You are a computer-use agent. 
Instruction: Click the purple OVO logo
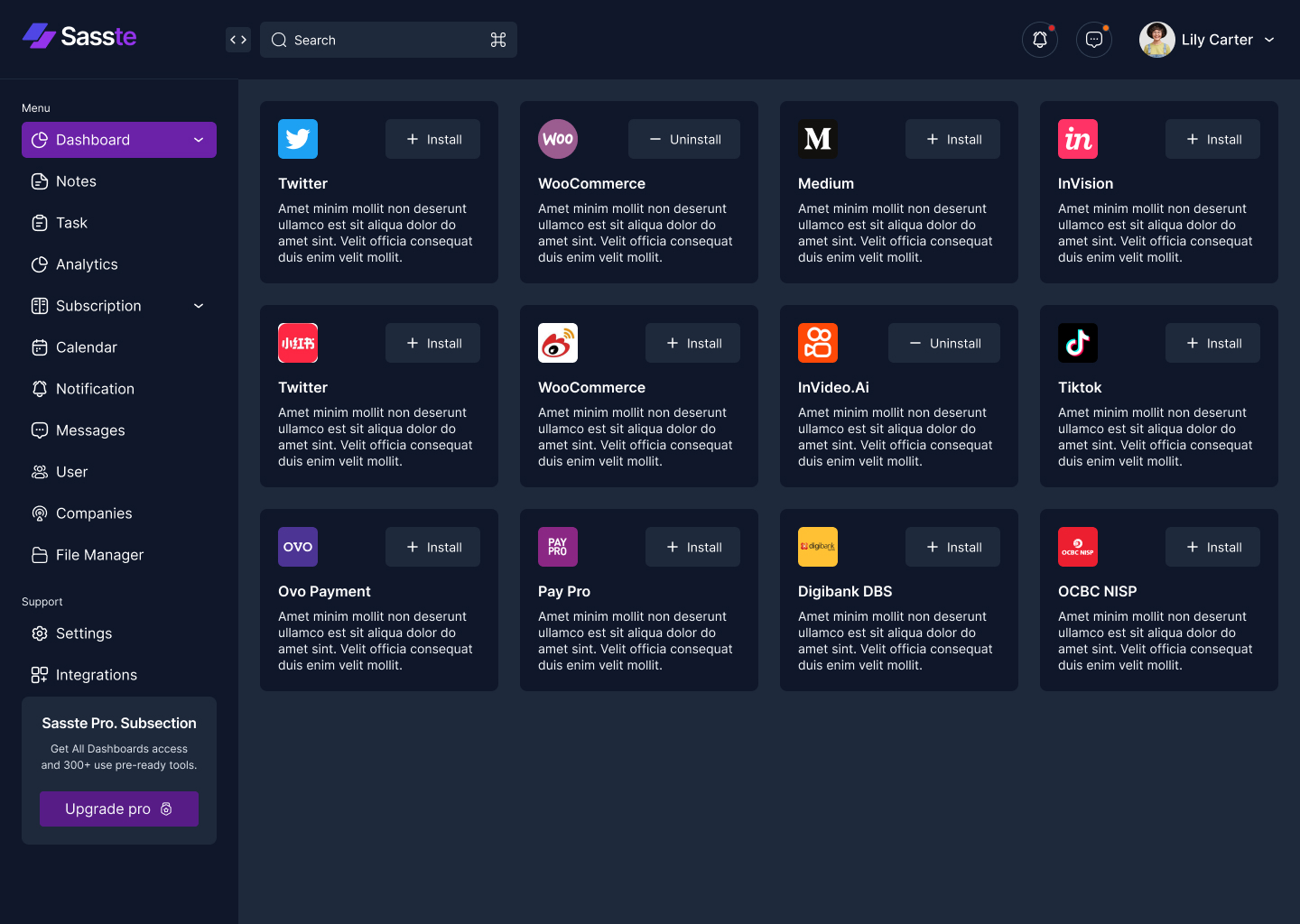[x=298, y=547]
